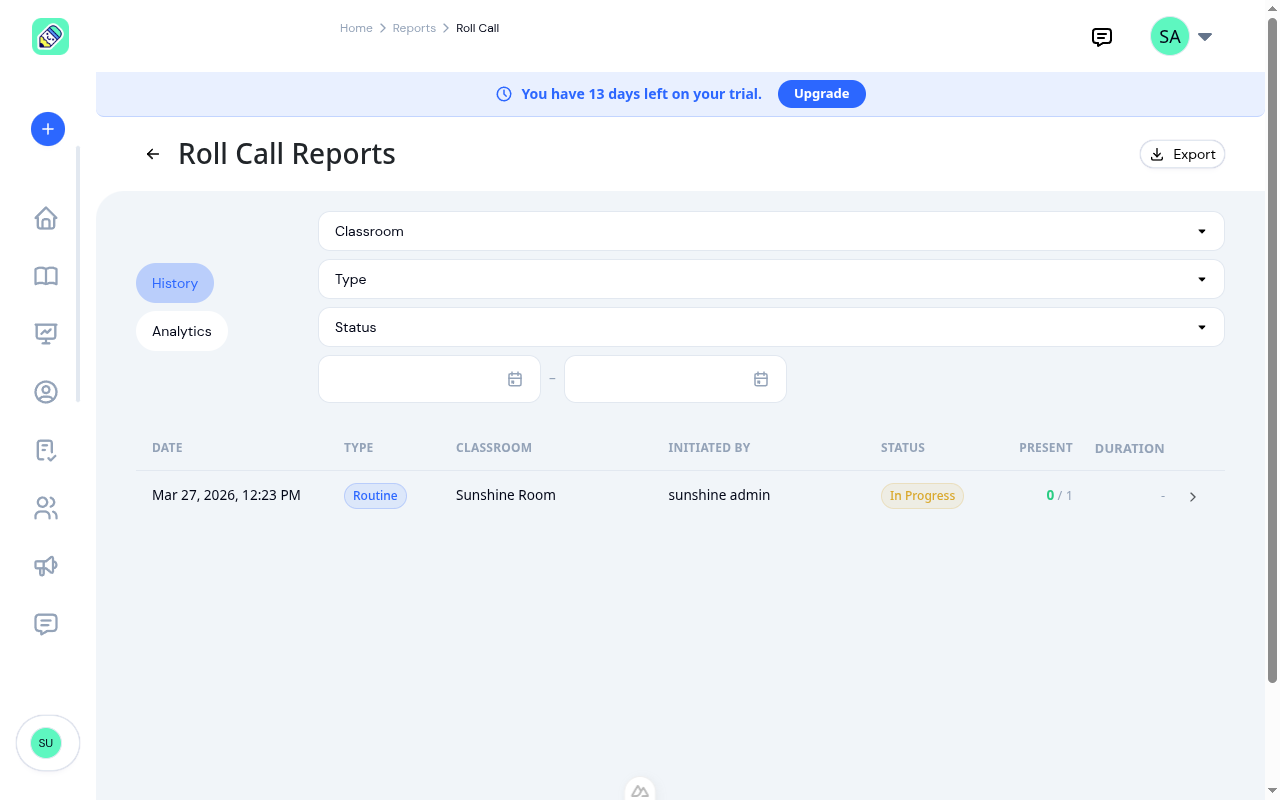Screen dimensions: 1280x800
Task: Click the Roll Call Reports heading
Action: 287,154
